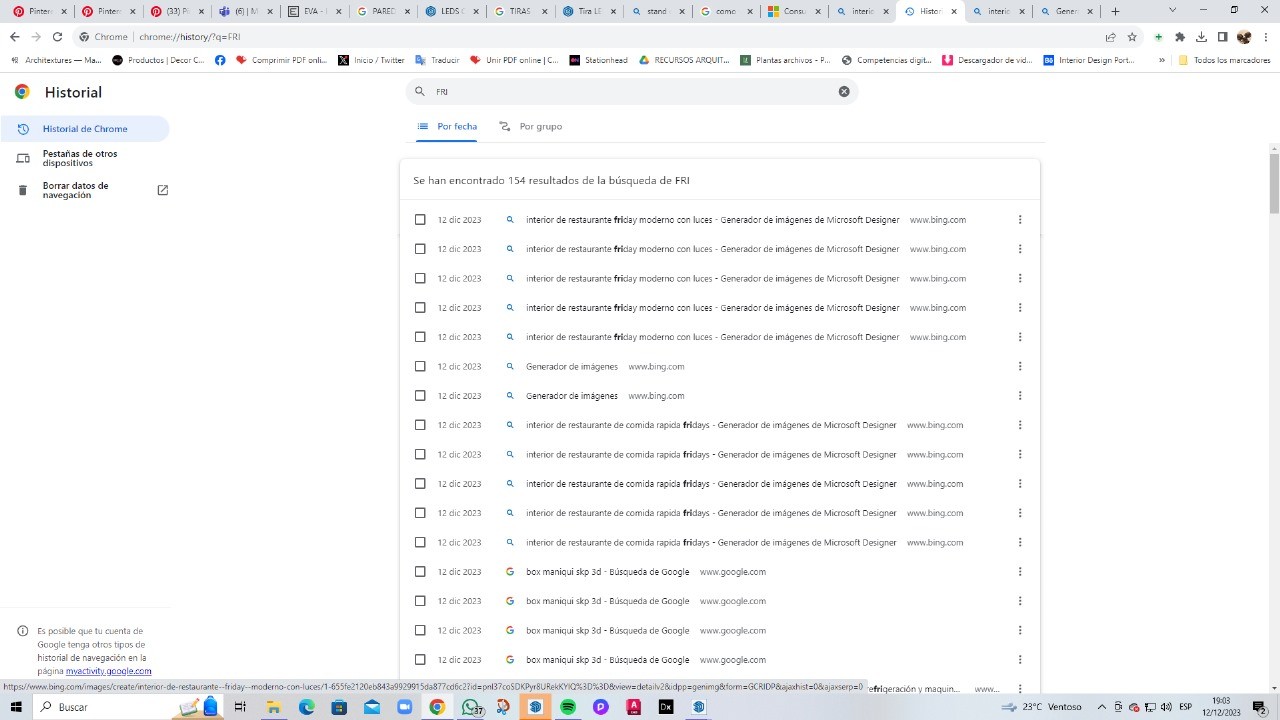The image size is (1280, 720).
Task: Open the Traducir bookmark
Action: [x=437, y=60]
